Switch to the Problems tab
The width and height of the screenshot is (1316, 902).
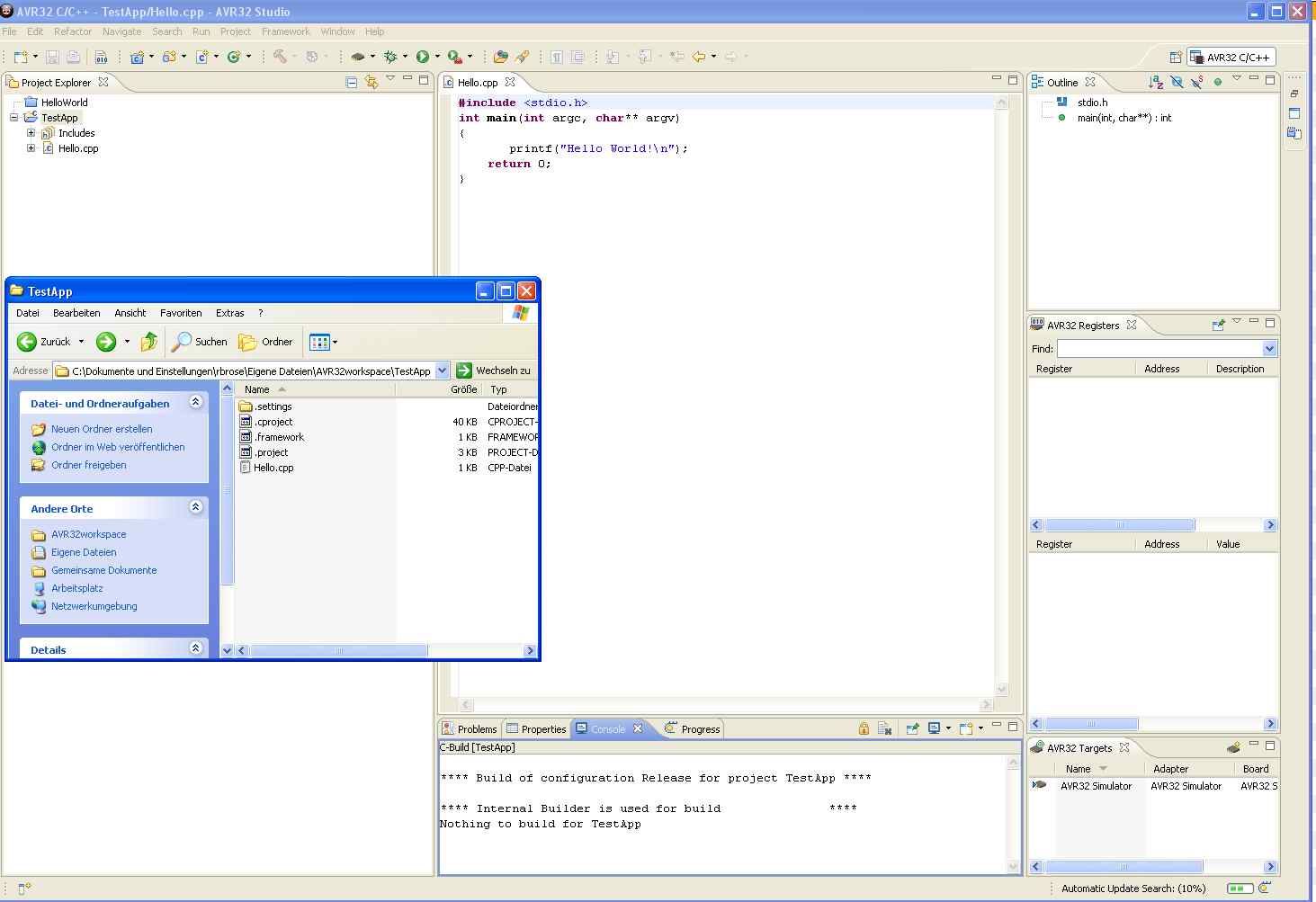click(x=470, y=728)
